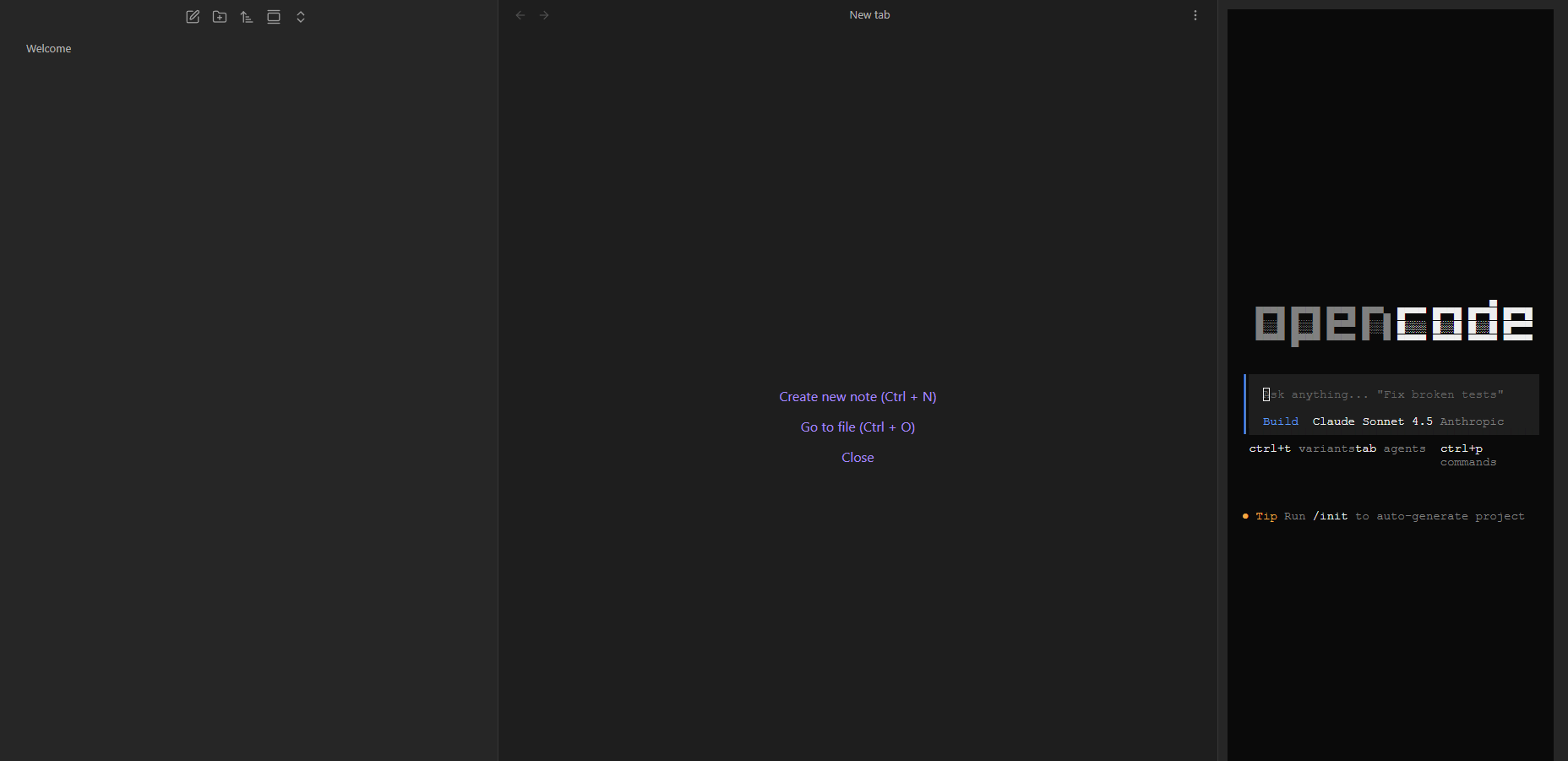
Task: Navigate back with the left arrow
Action: click(520, 15)
